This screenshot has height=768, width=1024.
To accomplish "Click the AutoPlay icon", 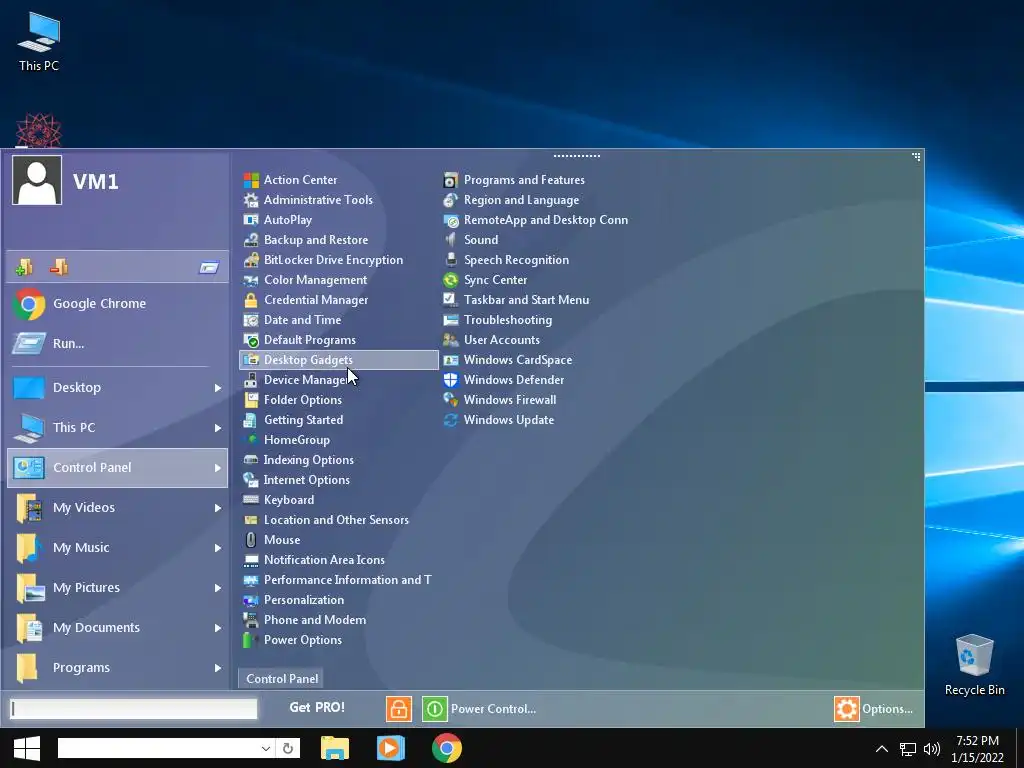I will (x=251, y=220).
